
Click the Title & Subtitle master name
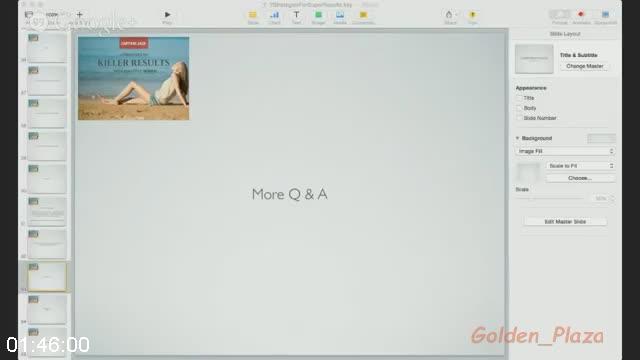(578, 55)
